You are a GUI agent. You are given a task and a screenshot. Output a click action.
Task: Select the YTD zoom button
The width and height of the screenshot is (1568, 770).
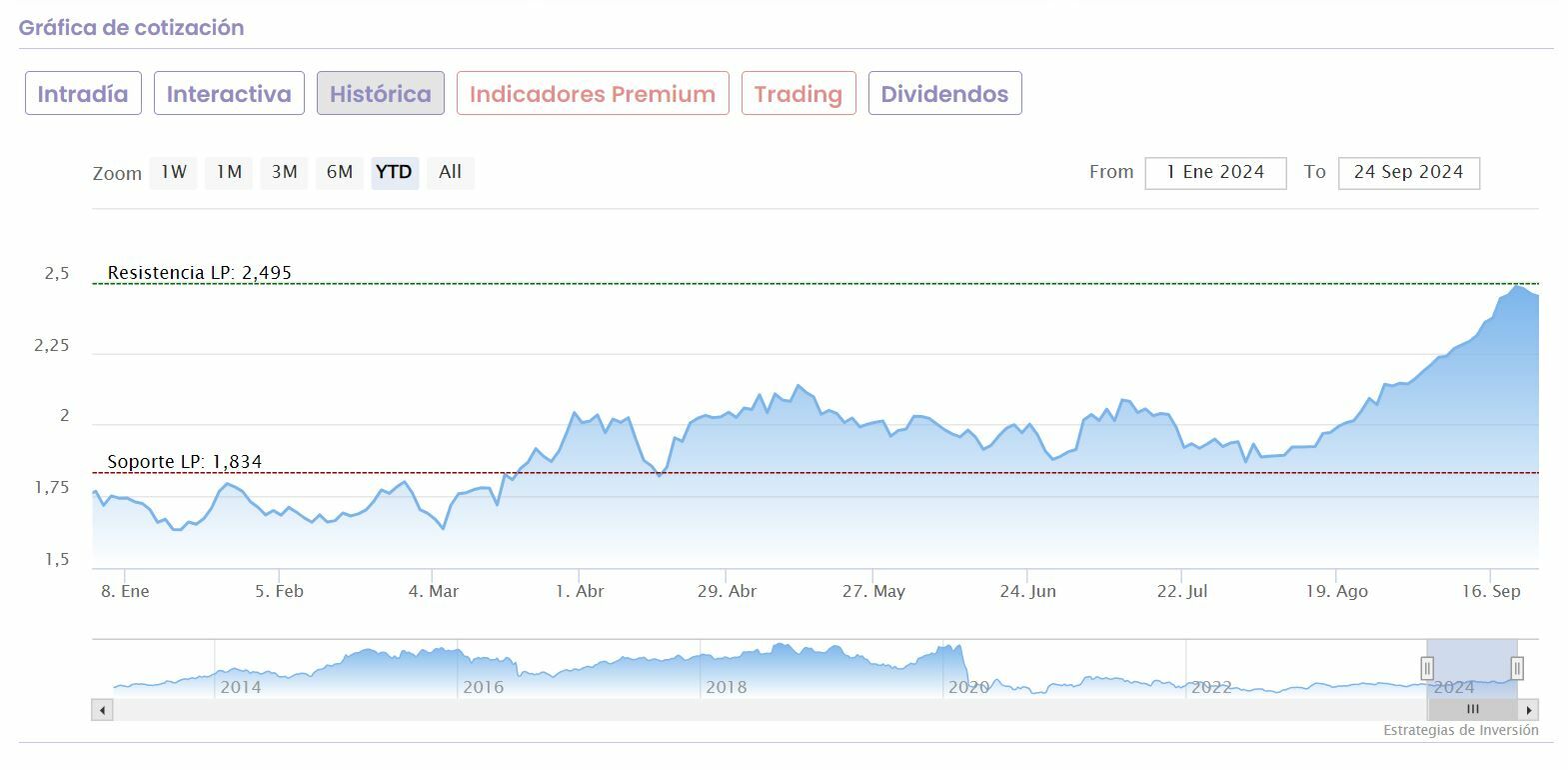click(394, 172)
